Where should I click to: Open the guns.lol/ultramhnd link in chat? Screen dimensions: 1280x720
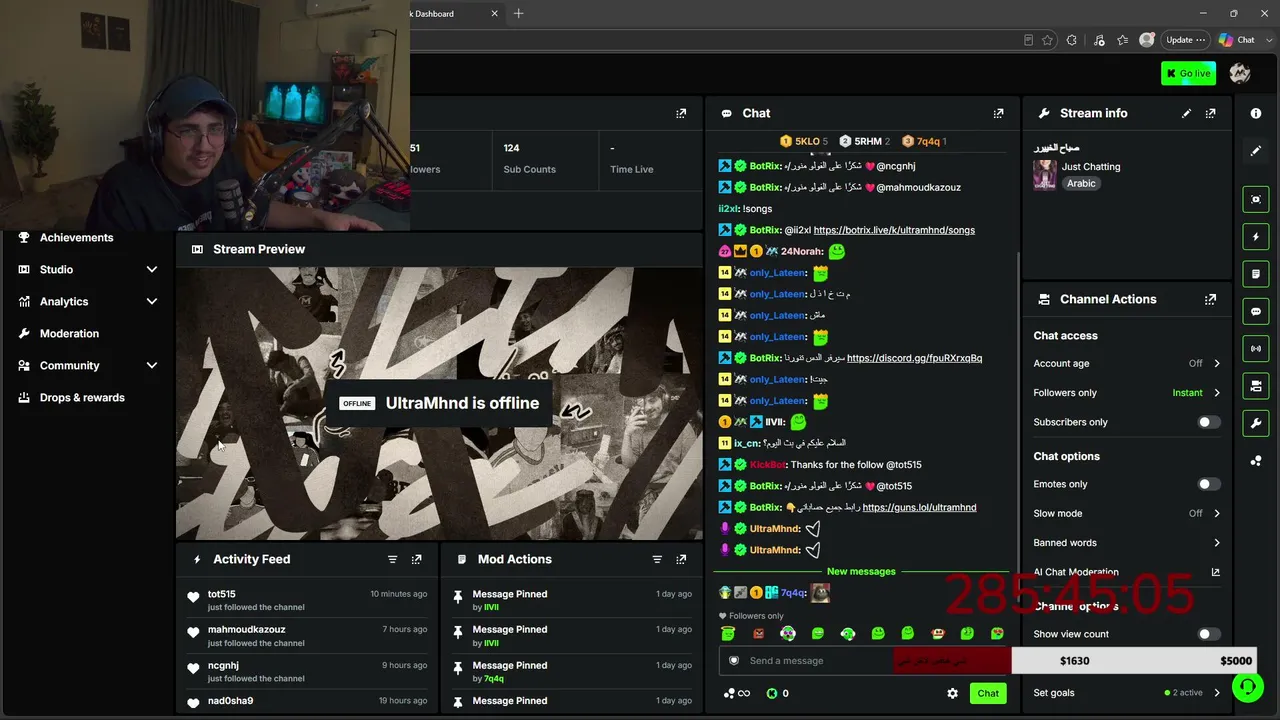[x=919, y=508]
